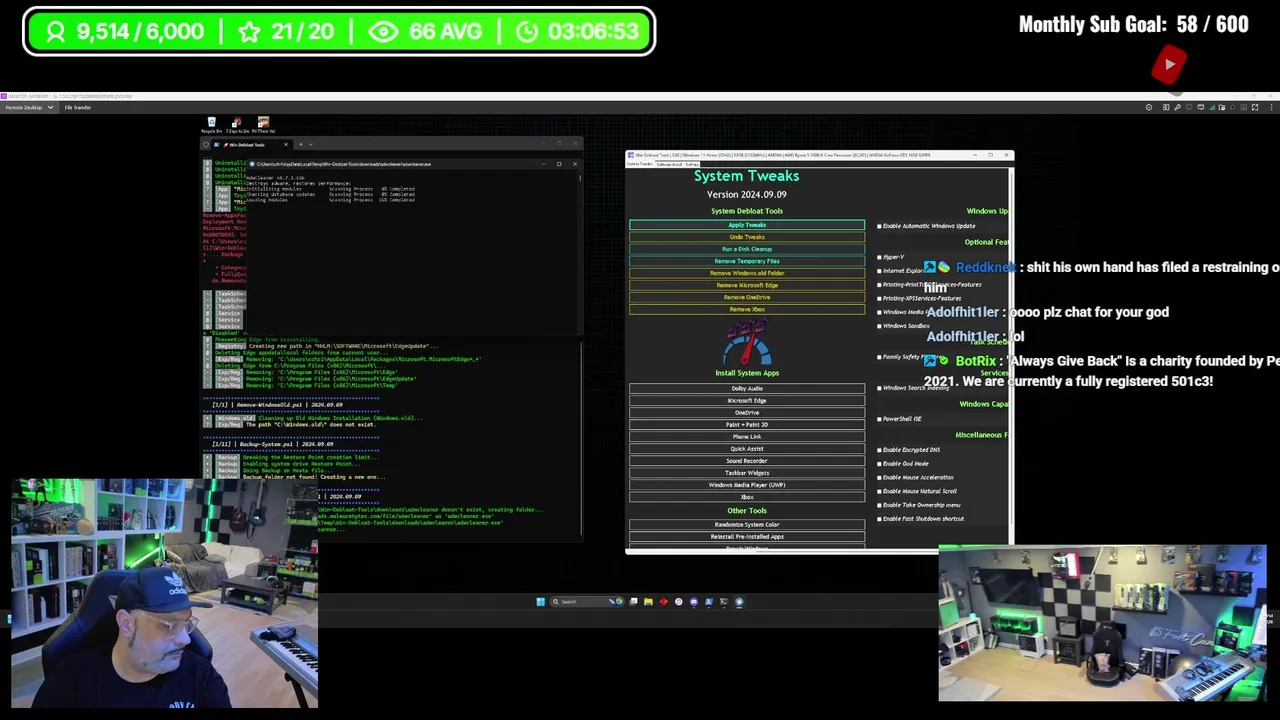Toggle Windows Search Indexing checkbox
Image resolution: width=1280 pixels, height=720 pixels.
click(880, 388)
